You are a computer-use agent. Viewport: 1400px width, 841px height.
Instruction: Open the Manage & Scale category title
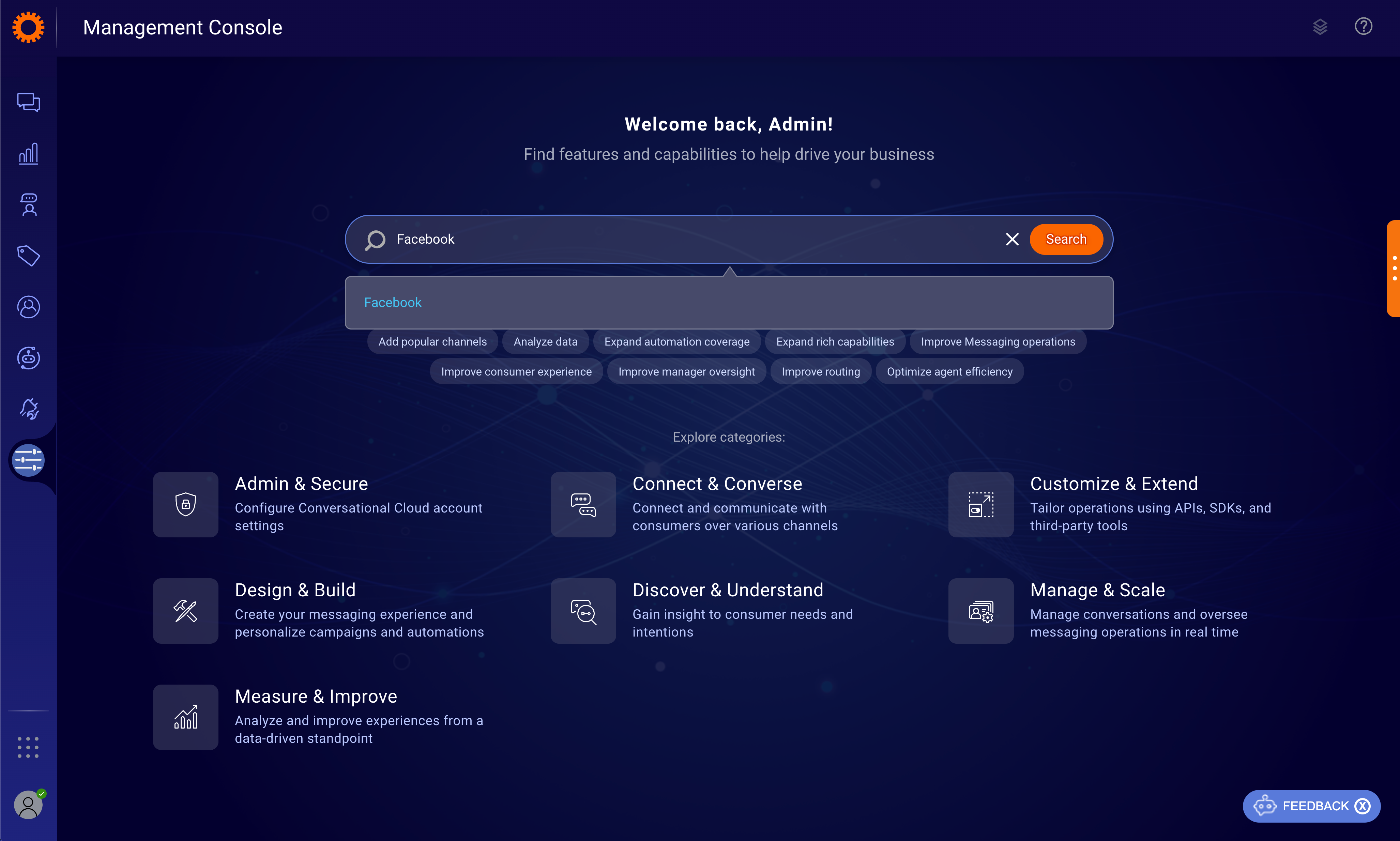pyautogui.click(x=1097, y=590)
